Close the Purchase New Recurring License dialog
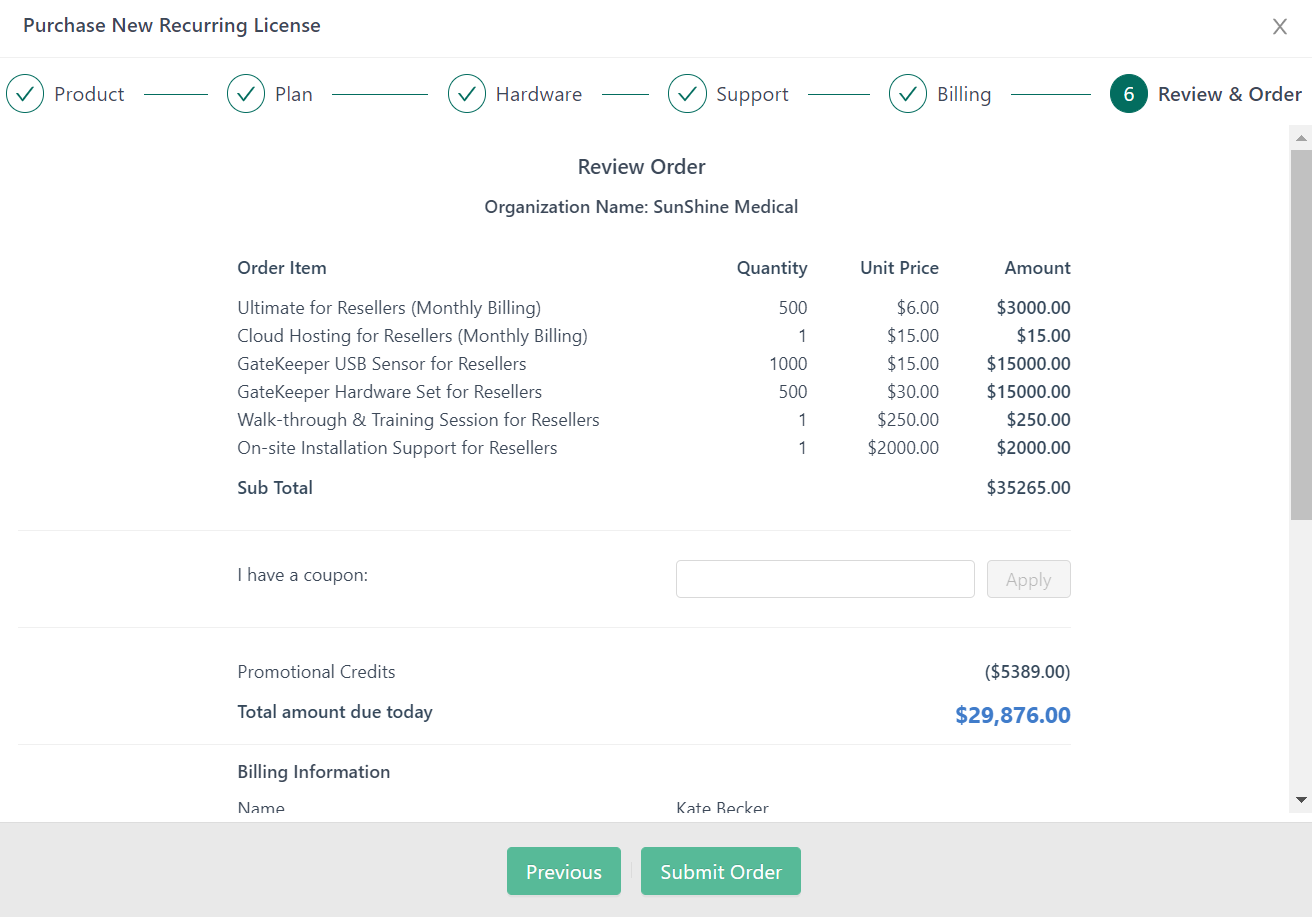 click(1280, 26)
